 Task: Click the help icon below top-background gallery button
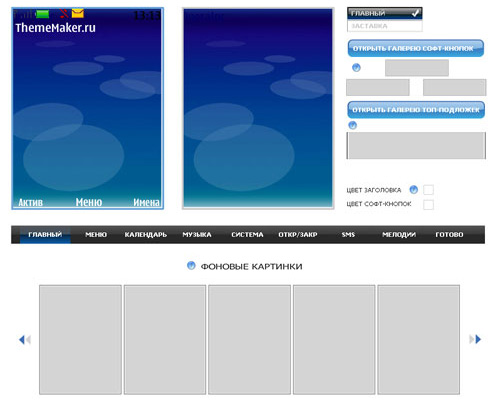point(352,125)
